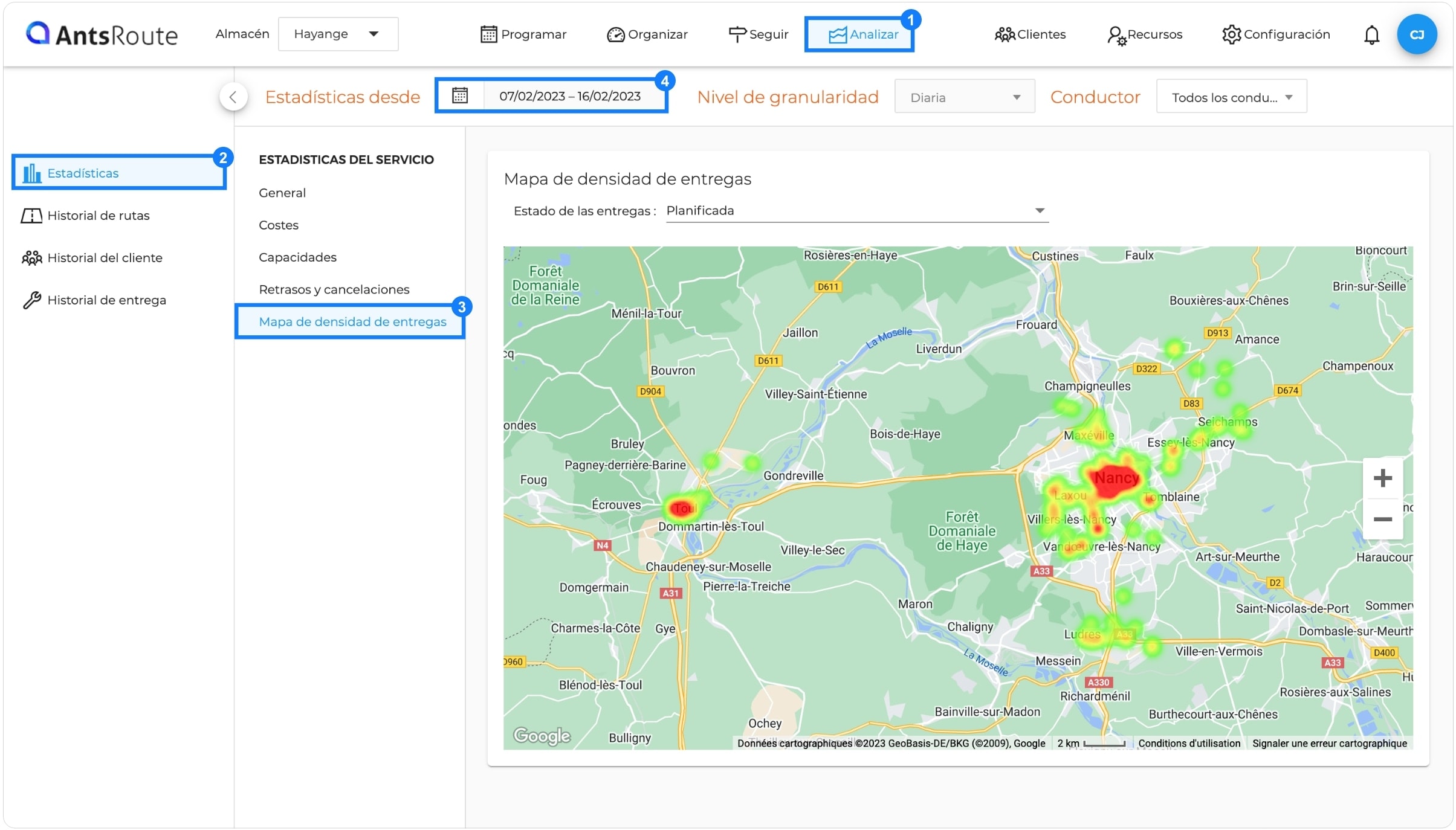The height and width of the screenshot is (830, 1456).
Task: Go to the Seguir tab
Action: click(759, 34)
